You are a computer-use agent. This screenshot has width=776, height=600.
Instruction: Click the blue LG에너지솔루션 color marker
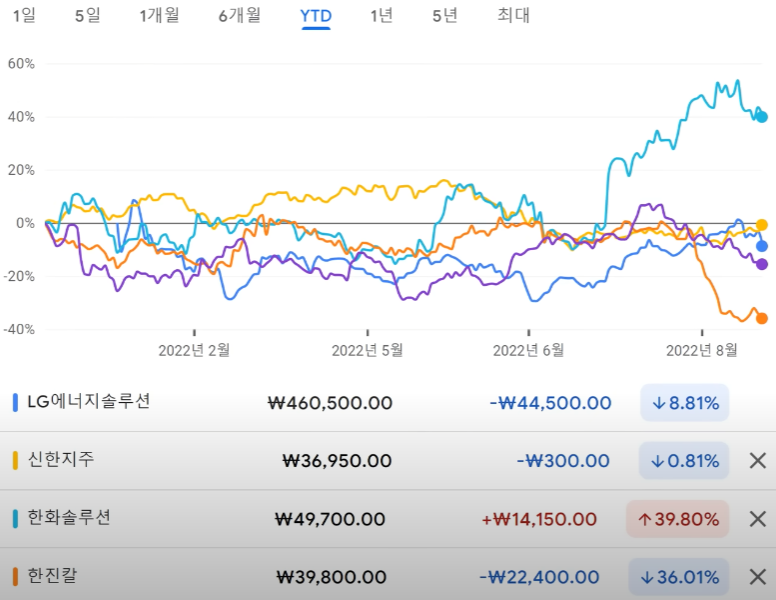coord(15,402)
